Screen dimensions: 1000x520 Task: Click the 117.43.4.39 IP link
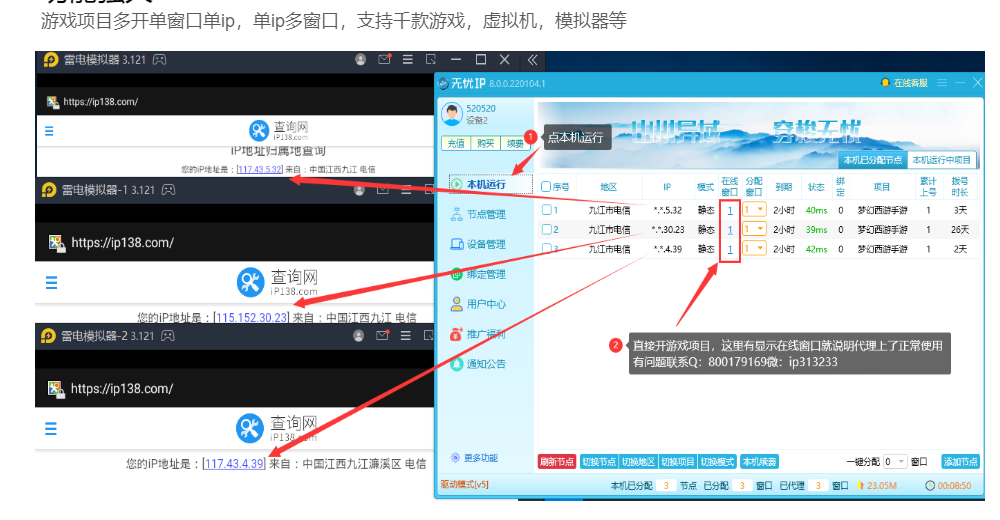tap(234, 464)
